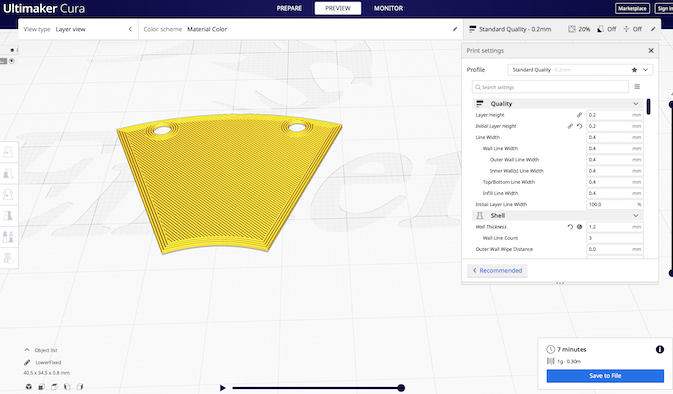
Task: Select the Rotate tool in left toolbar
Action: point(8,194)
